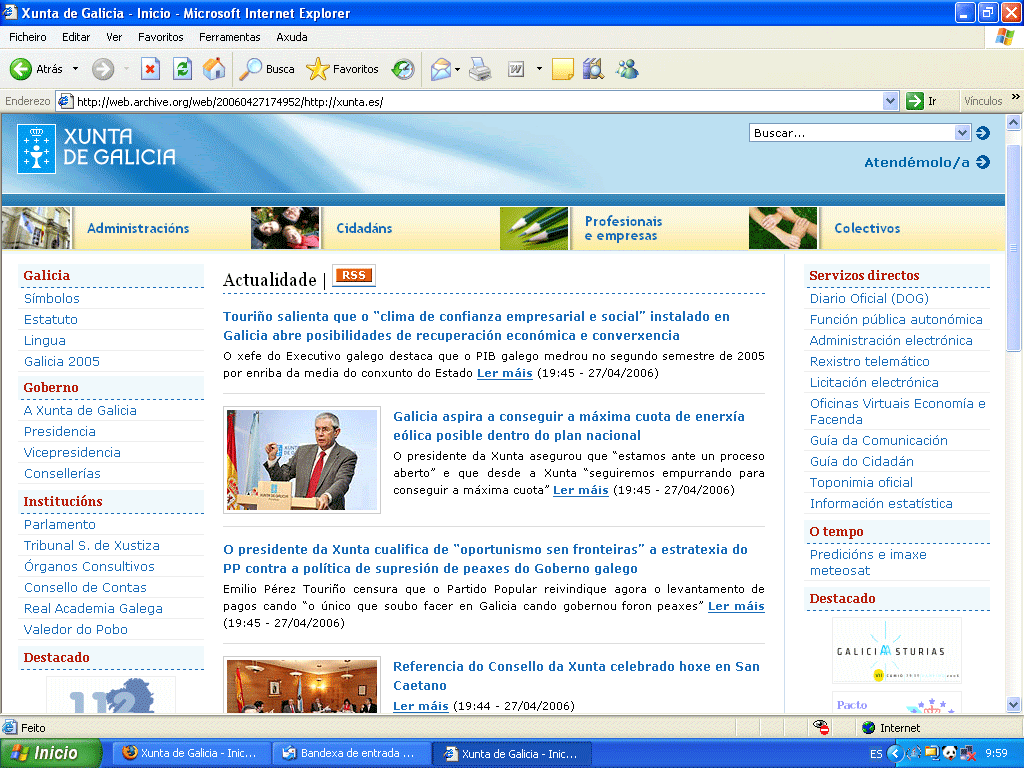Image resolution: width=1024 pixels, height=768 pixels.
Task: Open the Ferramentas menu
Action: pyautogui.click(x=229, y=37)
